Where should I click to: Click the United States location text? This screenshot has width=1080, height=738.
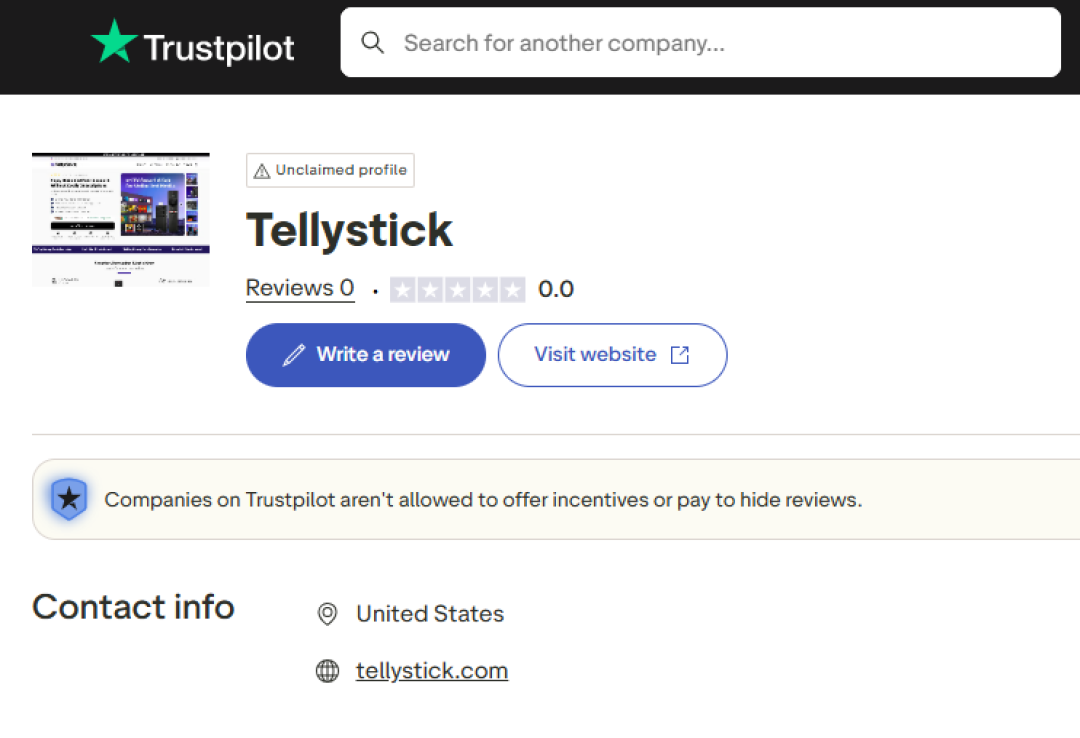coord(430,614)
